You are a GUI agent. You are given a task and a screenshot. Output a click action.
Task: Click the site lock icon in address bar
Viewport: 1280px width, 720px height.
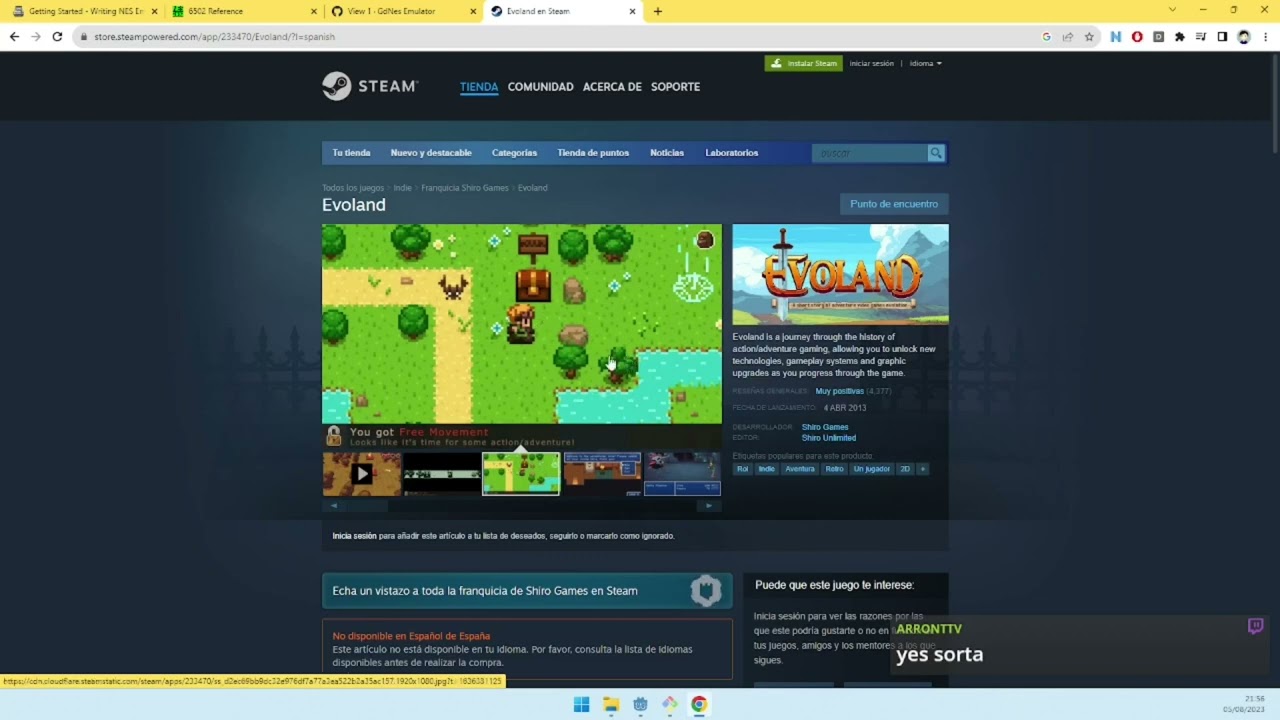[84, 37]
